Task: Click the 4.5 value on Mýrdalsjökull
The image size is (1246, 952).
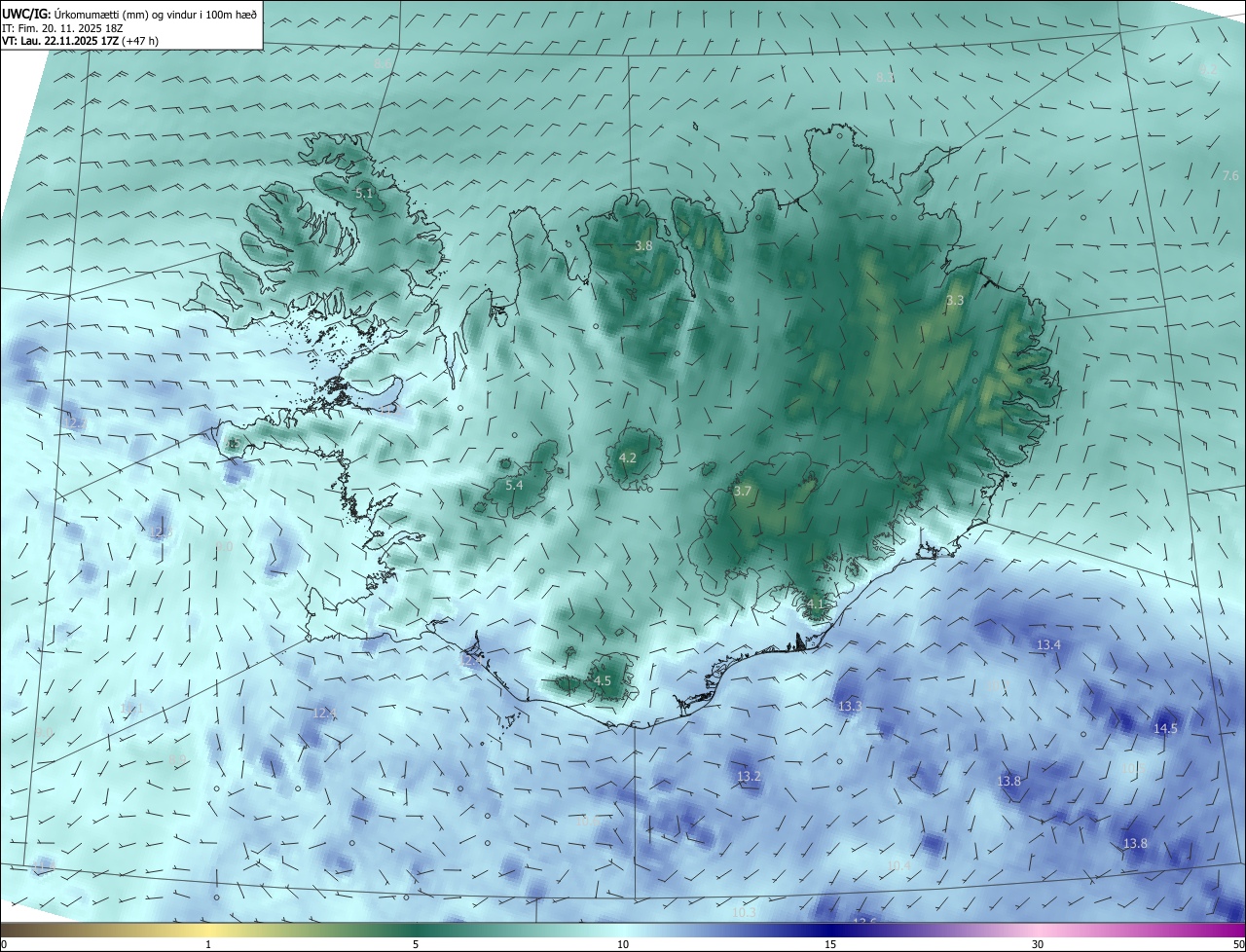Action: (603, 681)
